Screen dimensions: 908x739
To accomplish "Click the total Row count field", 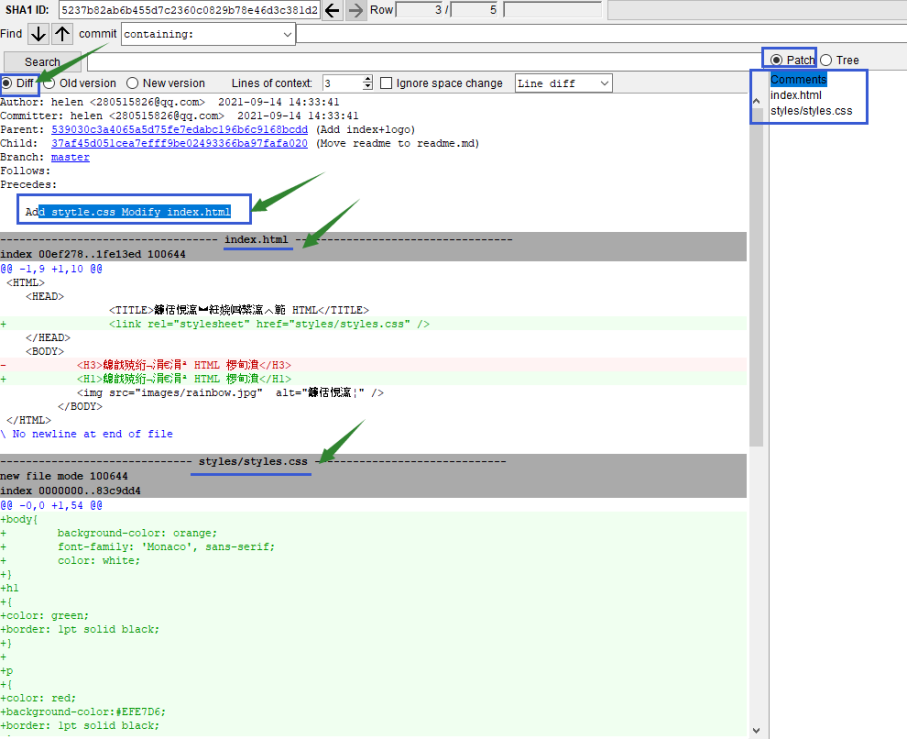I will pos(475,10).
